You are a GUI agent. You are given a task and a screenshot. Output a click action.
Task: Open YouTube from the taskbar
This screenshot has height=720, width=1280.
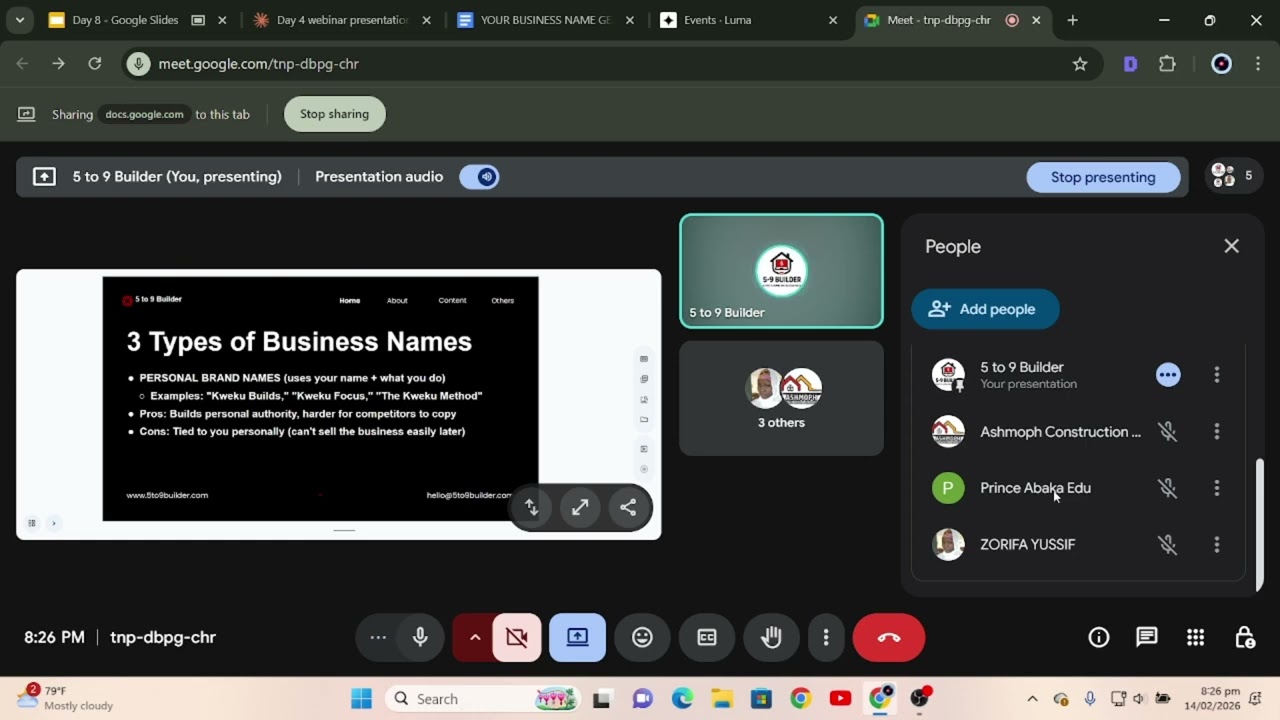840,699
